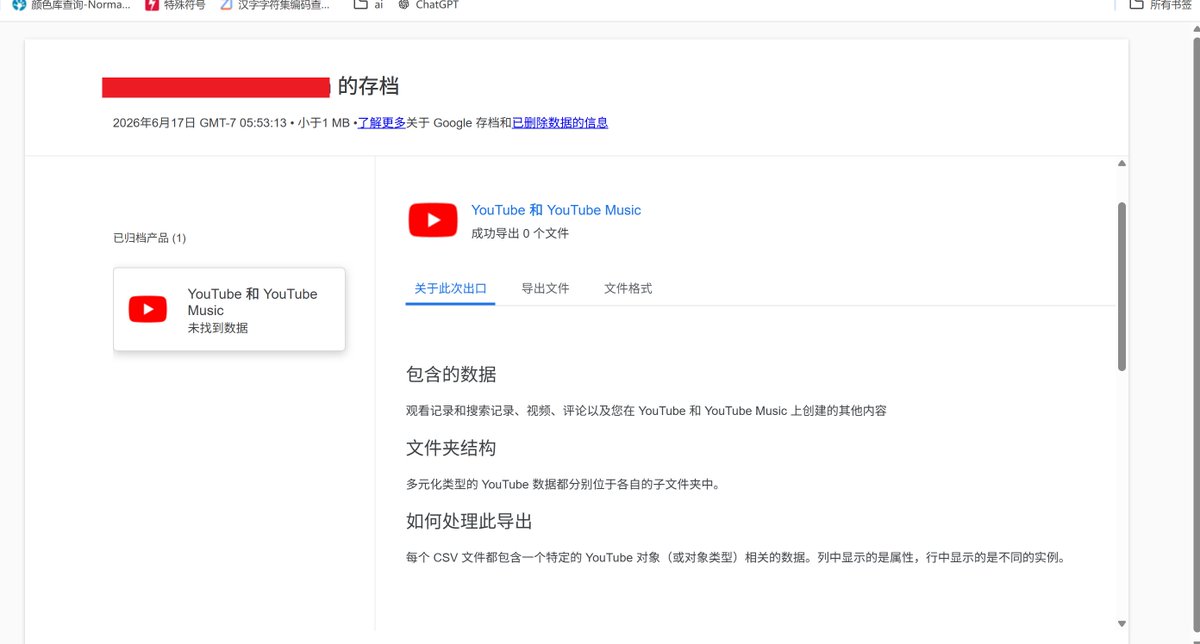Switch to the 导出文件 tab
The height and width of the screenshot is (644, 1200).
(x=545, y=288)
